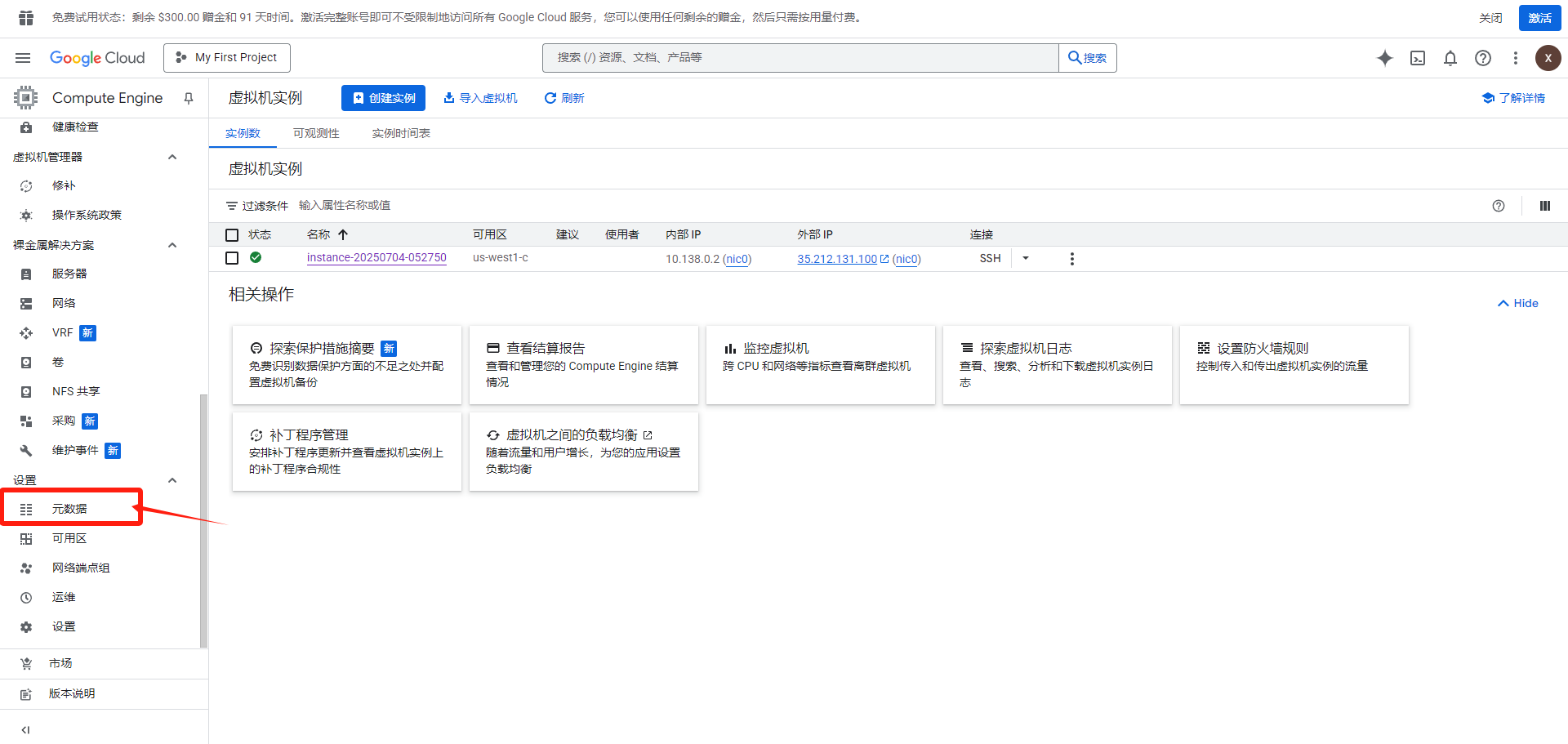Open the 设置防火墙规则 card
Screen dimensions: 1568x744
1294,365
